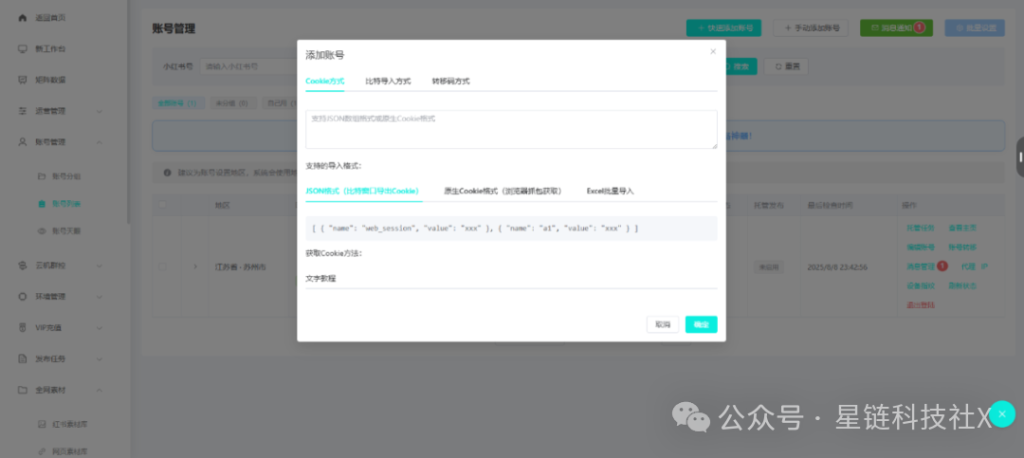1024x458 pixels.
Task: Filter by 未分组 (0) tag
Action: pyautogui.click(x=232, y=103)
